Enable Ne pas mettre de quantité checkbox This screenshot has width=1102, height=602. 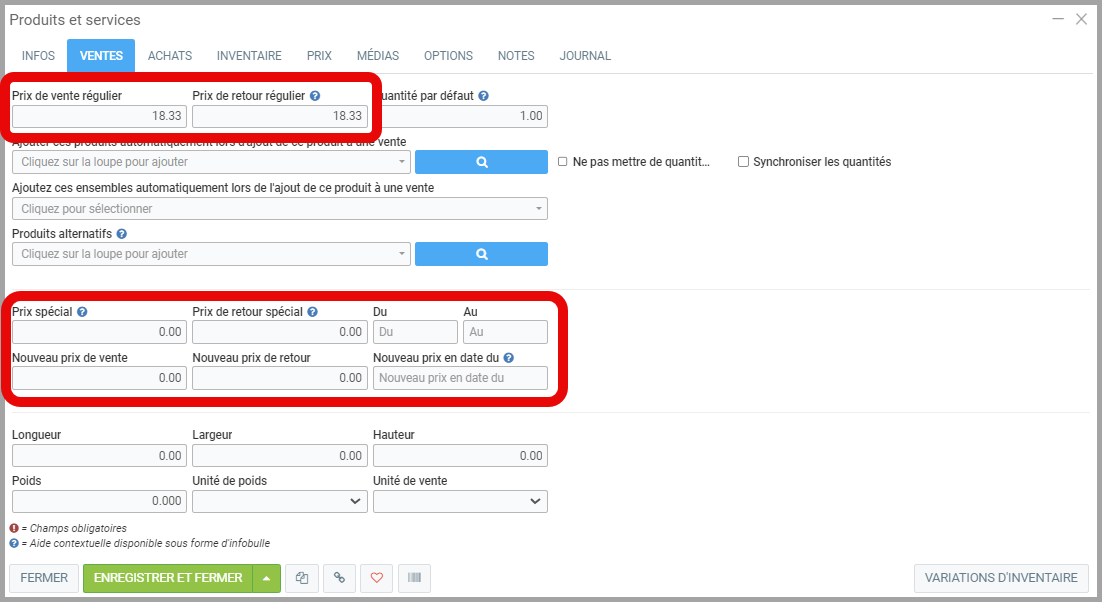point(563,162)
